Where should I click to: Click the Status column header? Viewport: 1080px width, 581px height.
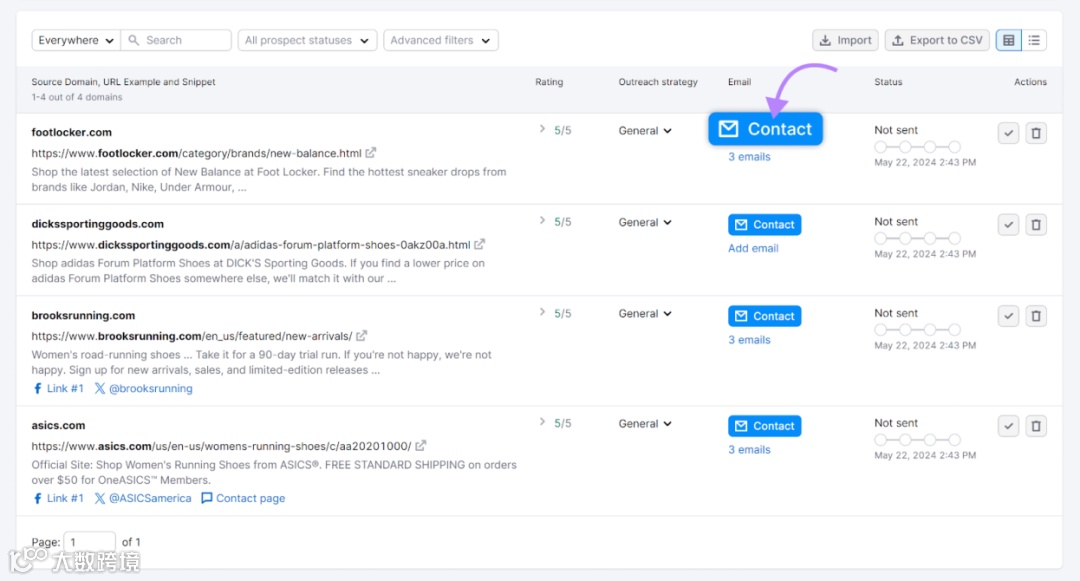pos(888,82)
